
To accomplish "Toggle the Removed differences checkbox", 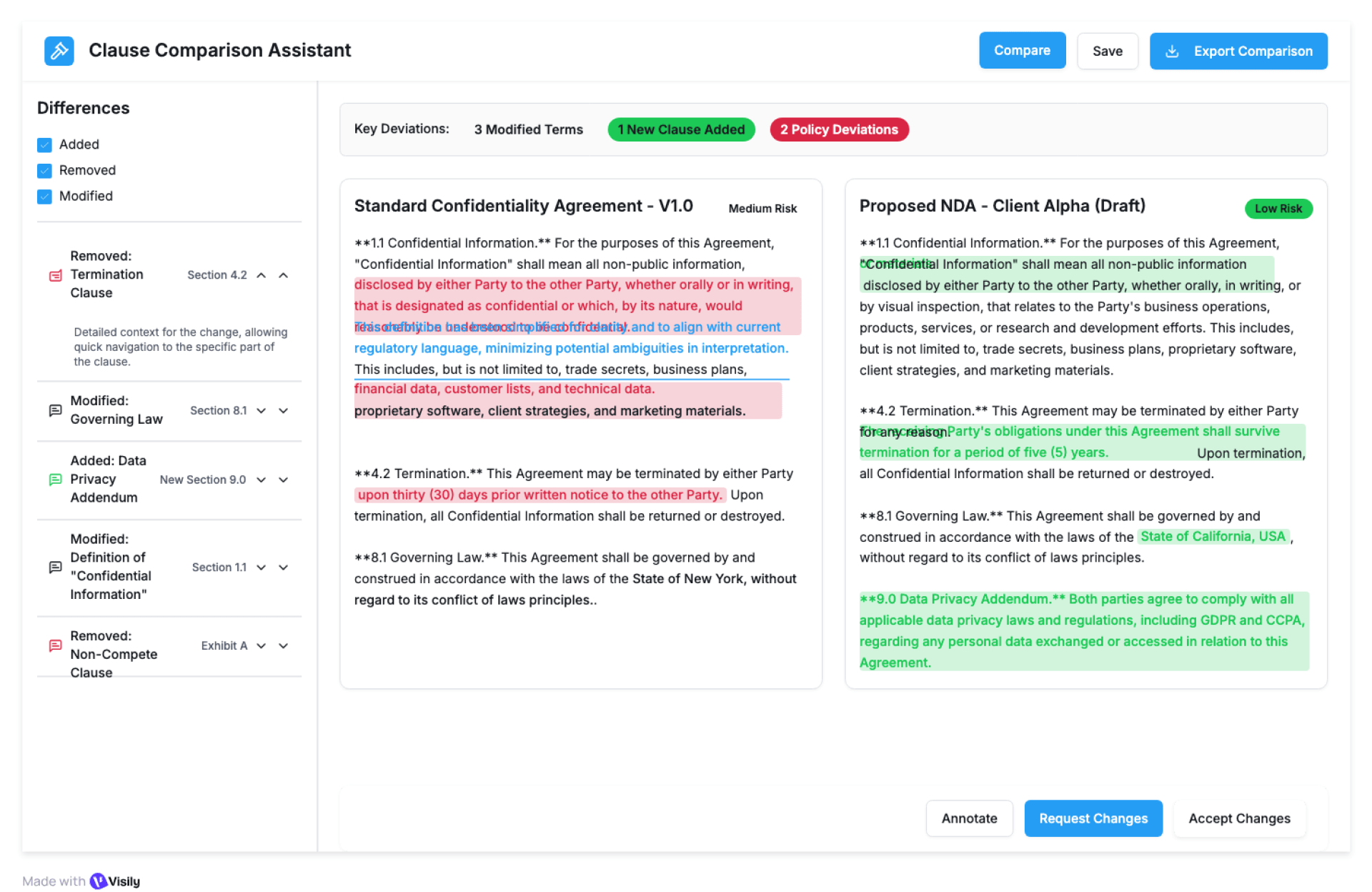I will click(x=44, y=171).
